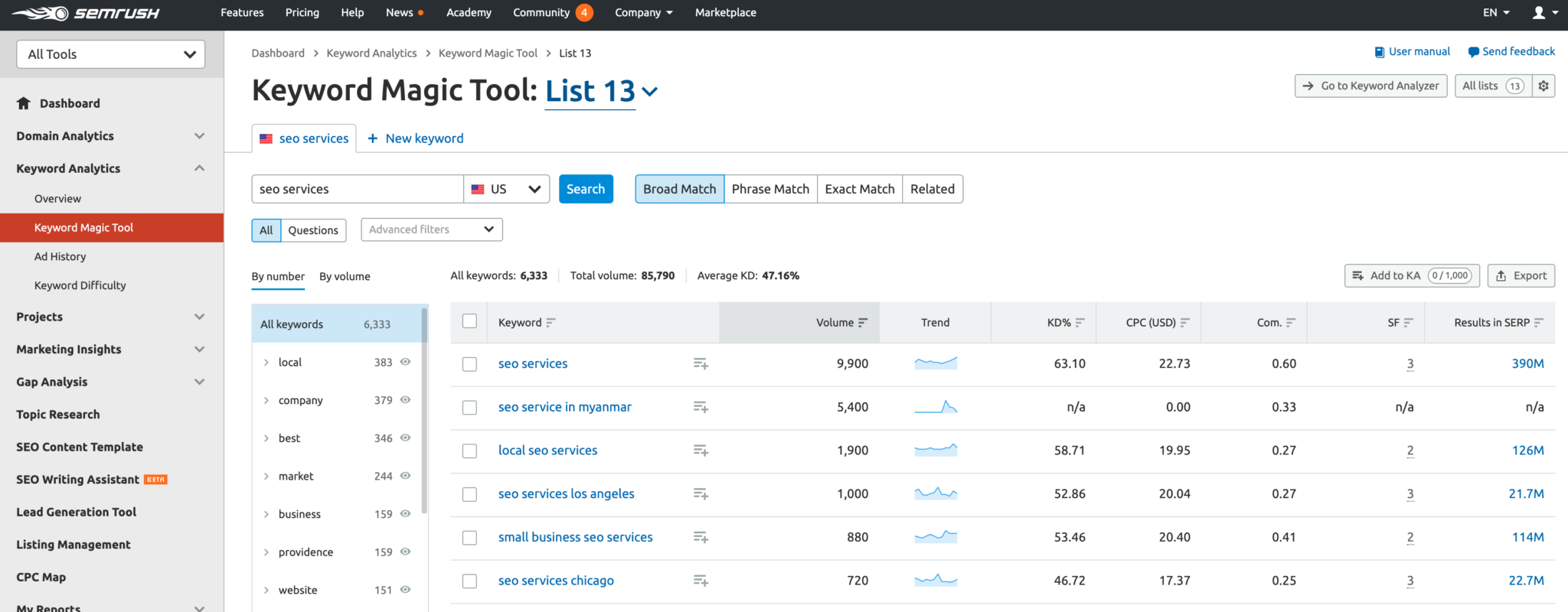Click the SEMrush logo
The height and width of the screenshot is (612, 1568).
pos(85,13)
